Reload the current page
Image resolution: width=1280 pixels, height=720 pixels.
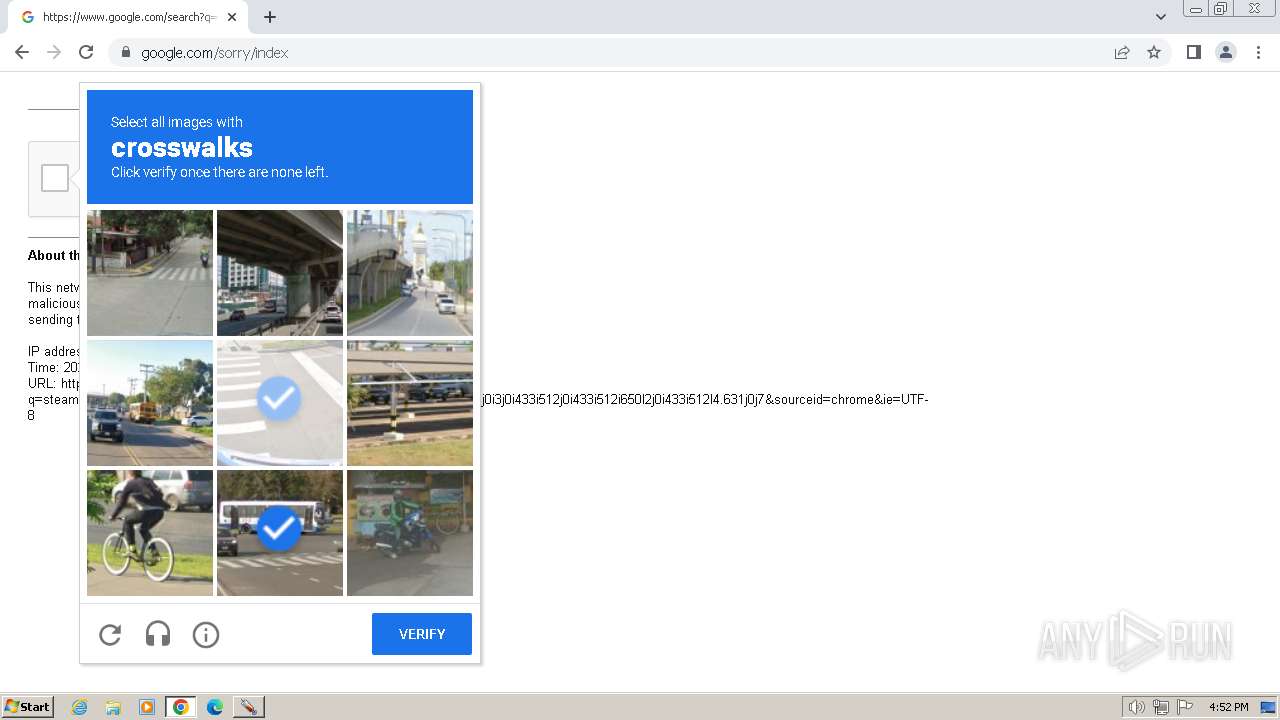(86, 52)
